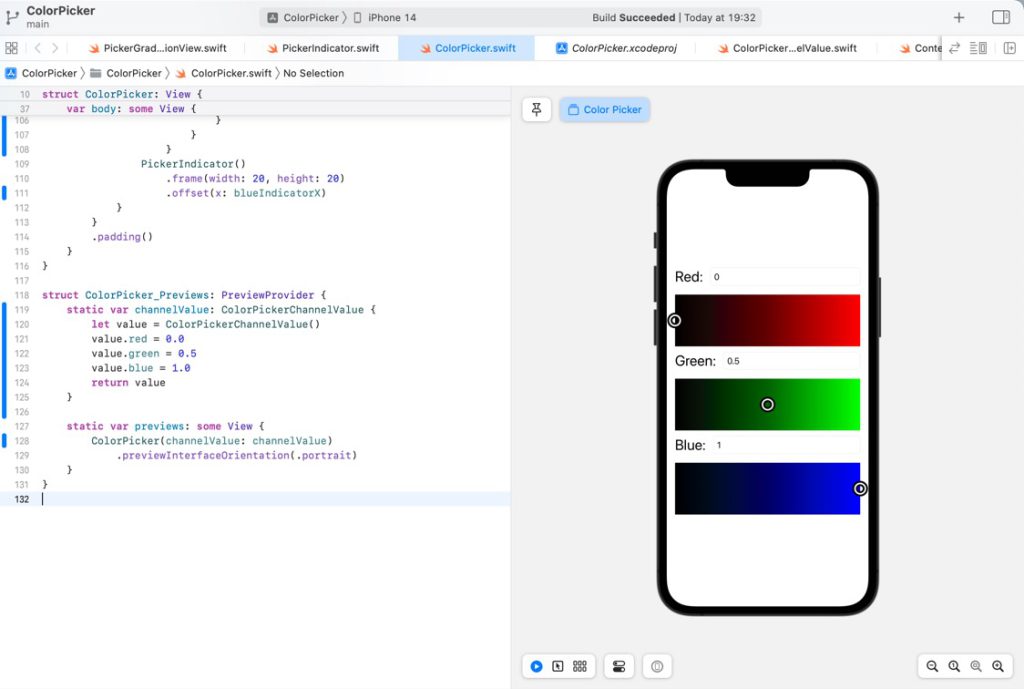Screen dimensions: 1024x689
Task: Zoom in the preview canvas
Action: [x=998, y=666]
